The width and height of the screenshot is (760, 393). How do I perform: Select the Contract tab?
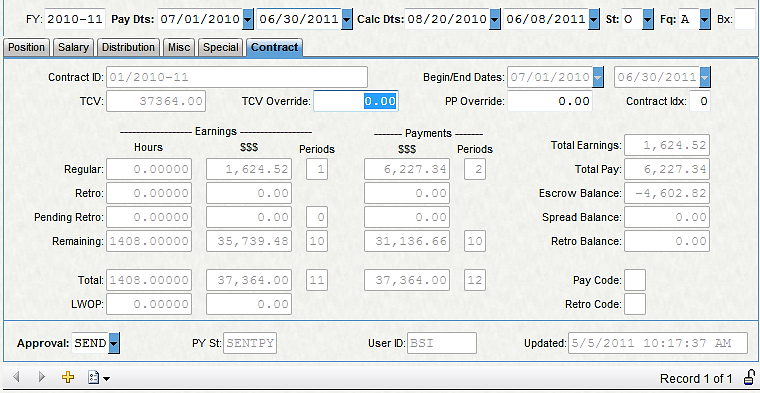coord(274,47)
